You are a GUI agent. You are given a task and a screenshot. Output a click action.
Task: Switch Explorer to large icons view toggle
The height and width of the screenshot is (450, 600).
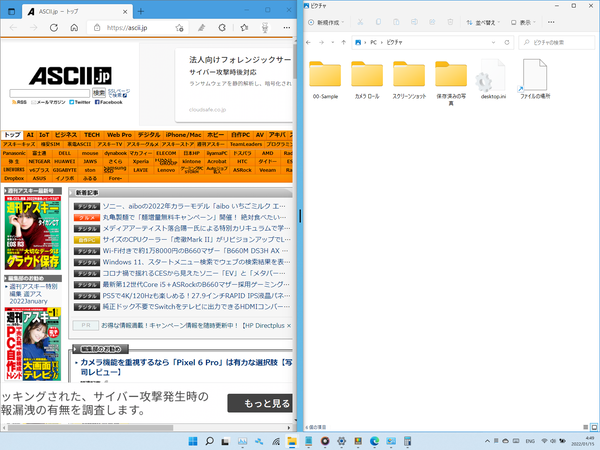coord(593,427)
